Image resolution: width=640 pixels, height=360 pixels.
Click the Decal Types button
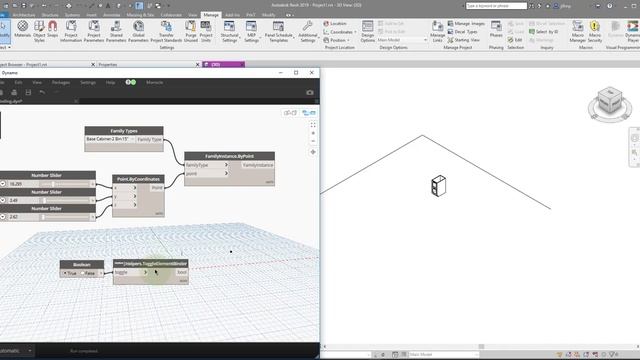tap(462, 32)
